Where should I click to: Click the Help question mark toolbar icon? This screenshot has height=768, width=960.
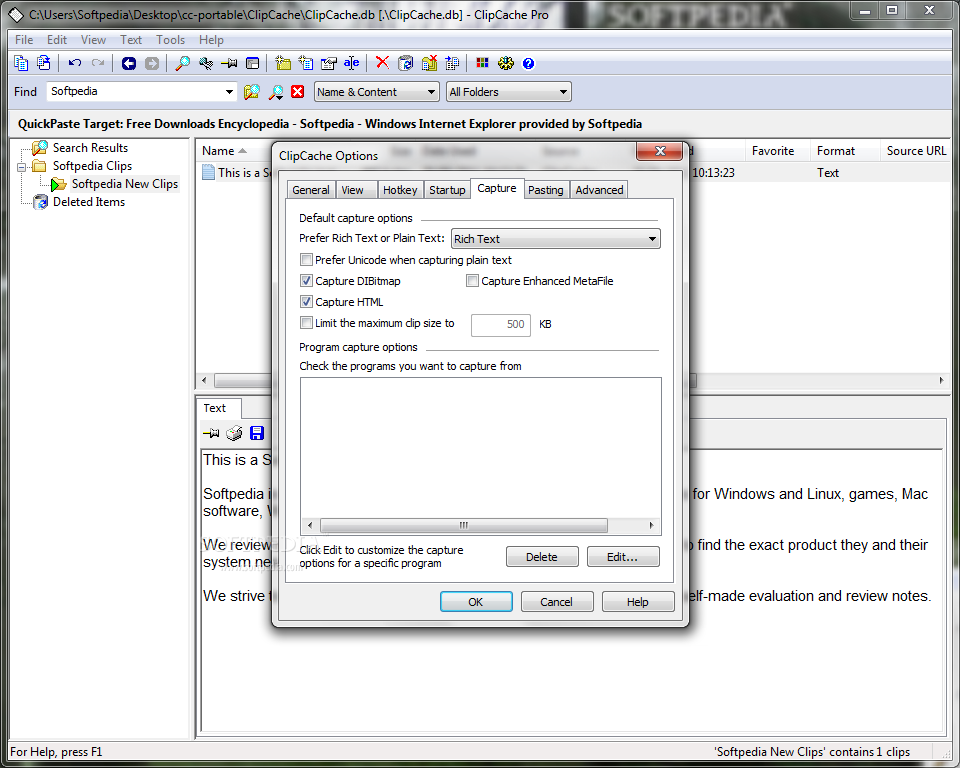(x=528, y=63)
